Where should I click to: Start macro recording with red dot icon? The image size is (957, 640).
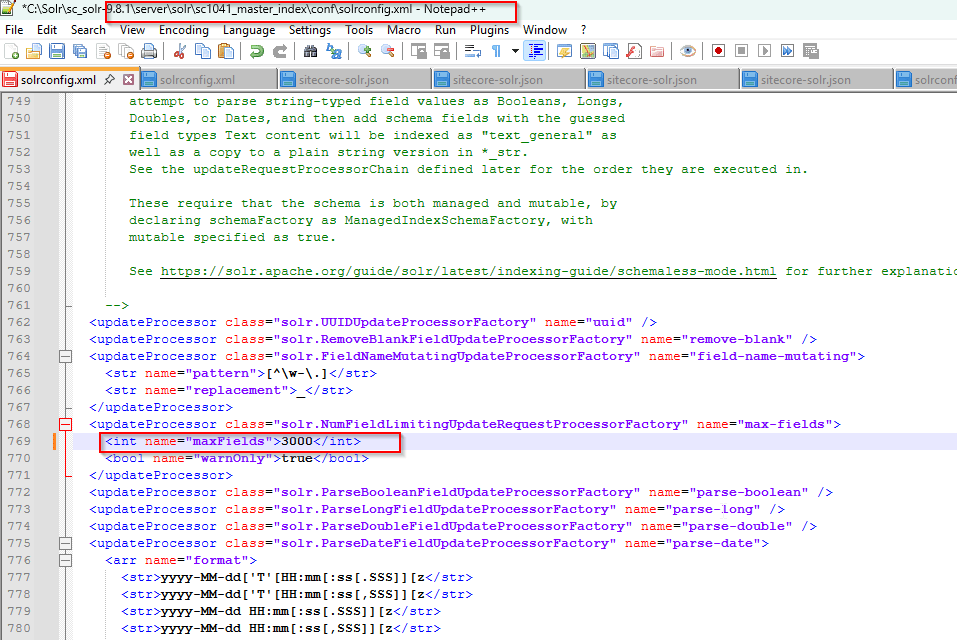(x=719, y=51)
